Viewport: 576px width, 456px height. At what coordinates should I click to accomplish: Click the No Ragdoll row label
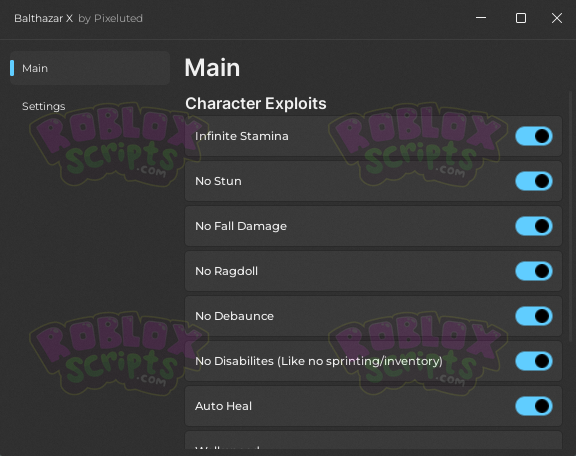pos(226,271)
